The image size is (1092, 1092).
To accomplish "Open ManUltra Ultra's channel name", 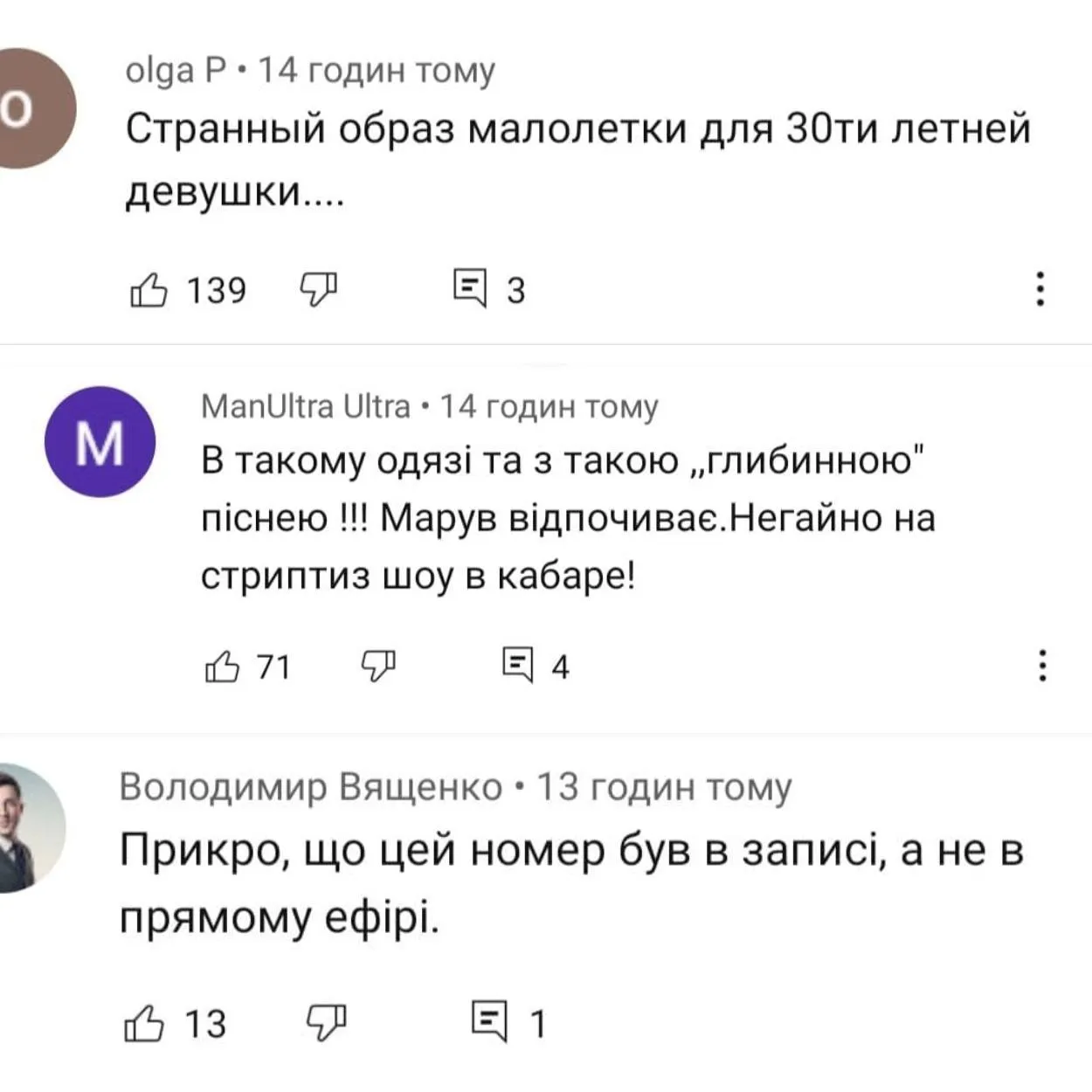I will 306,406.
